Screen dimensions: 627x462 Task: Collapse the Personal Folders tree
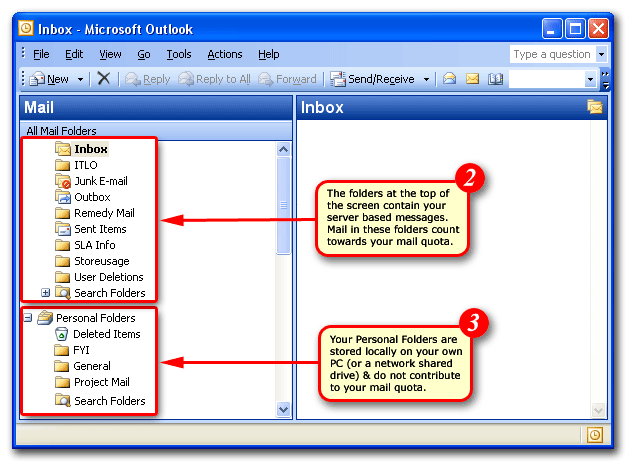click(28, 318)
